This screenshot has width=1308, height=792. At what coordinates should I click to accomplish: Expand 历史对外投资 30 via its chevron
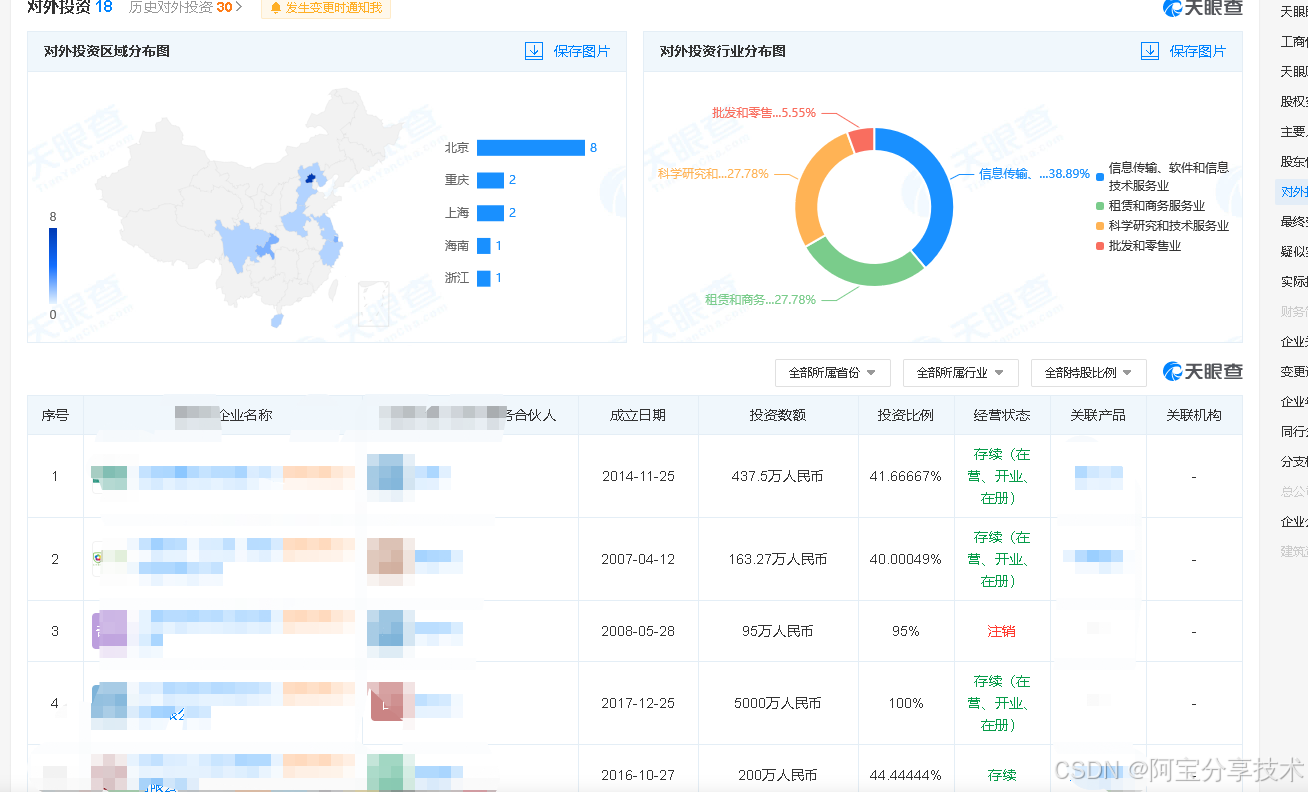click(x=239, y=7)
